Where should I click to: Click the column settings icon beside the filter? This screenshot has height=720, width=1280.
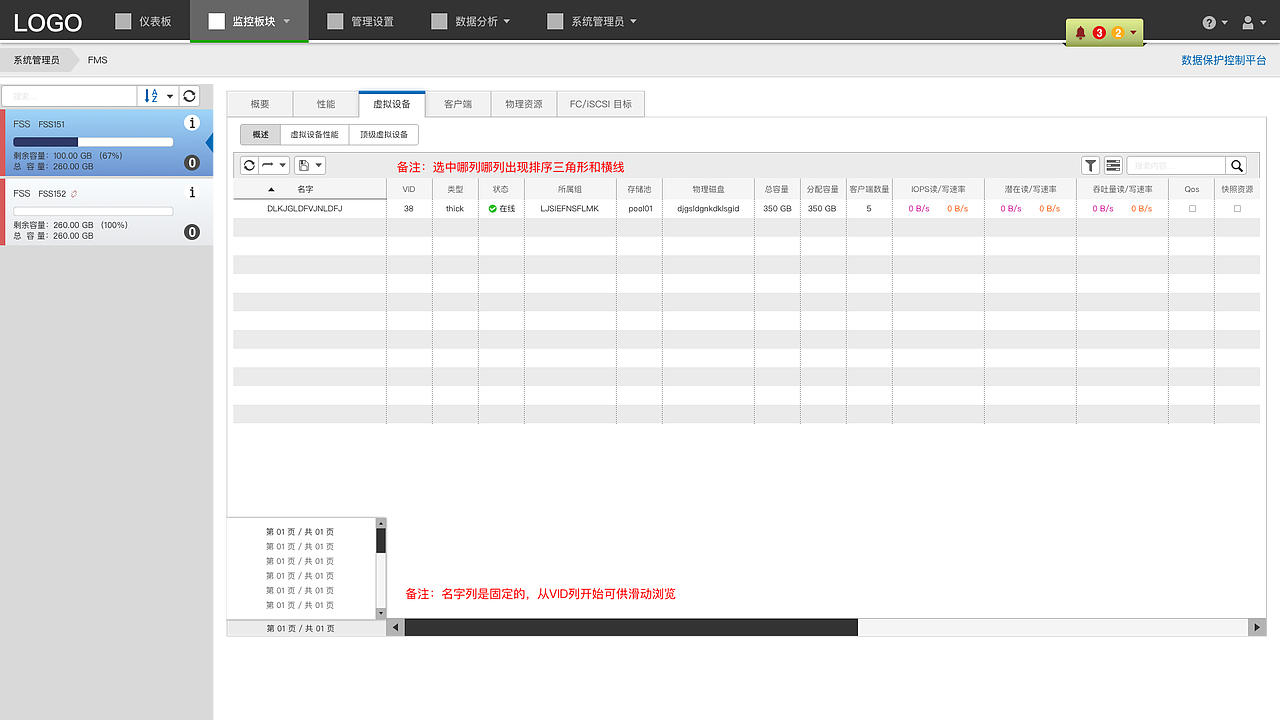[x=1113, y=165]
